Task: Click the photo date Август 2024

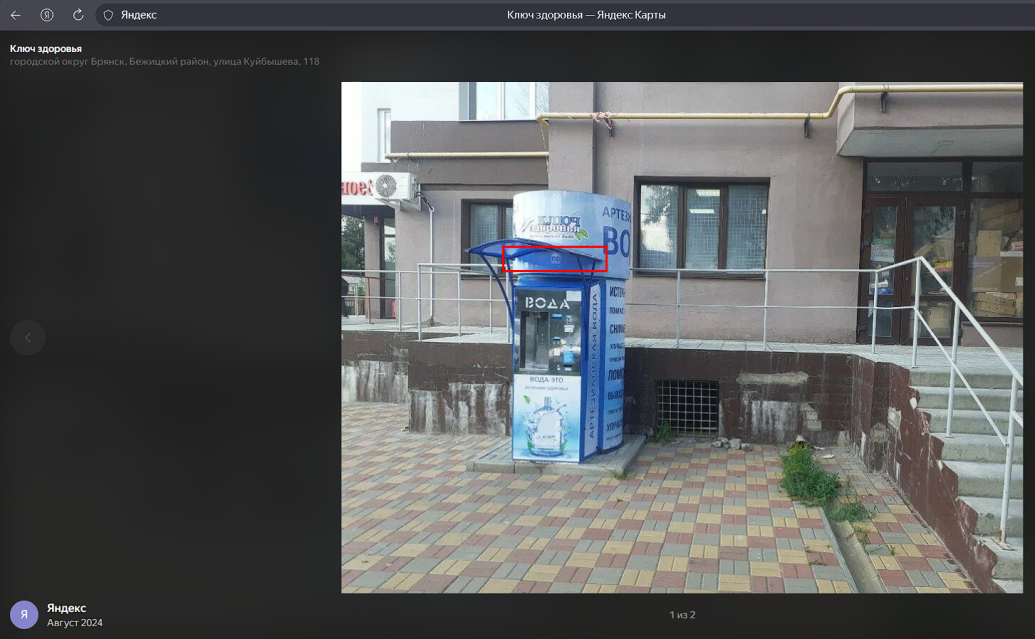Action: (x=75, y=622)
